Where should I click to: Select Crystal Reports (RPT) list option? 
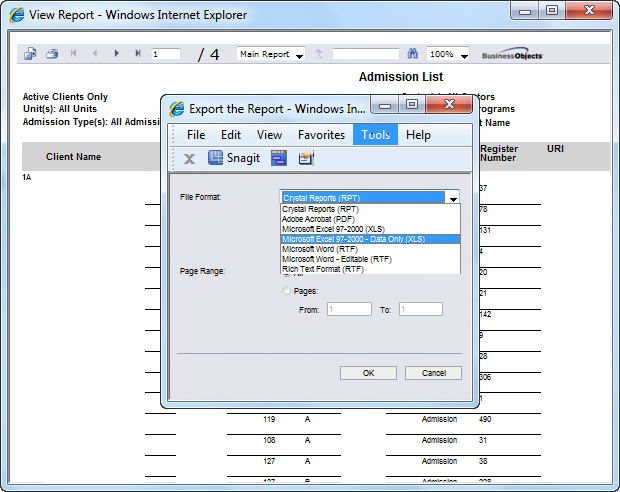(x=370, y=209)
